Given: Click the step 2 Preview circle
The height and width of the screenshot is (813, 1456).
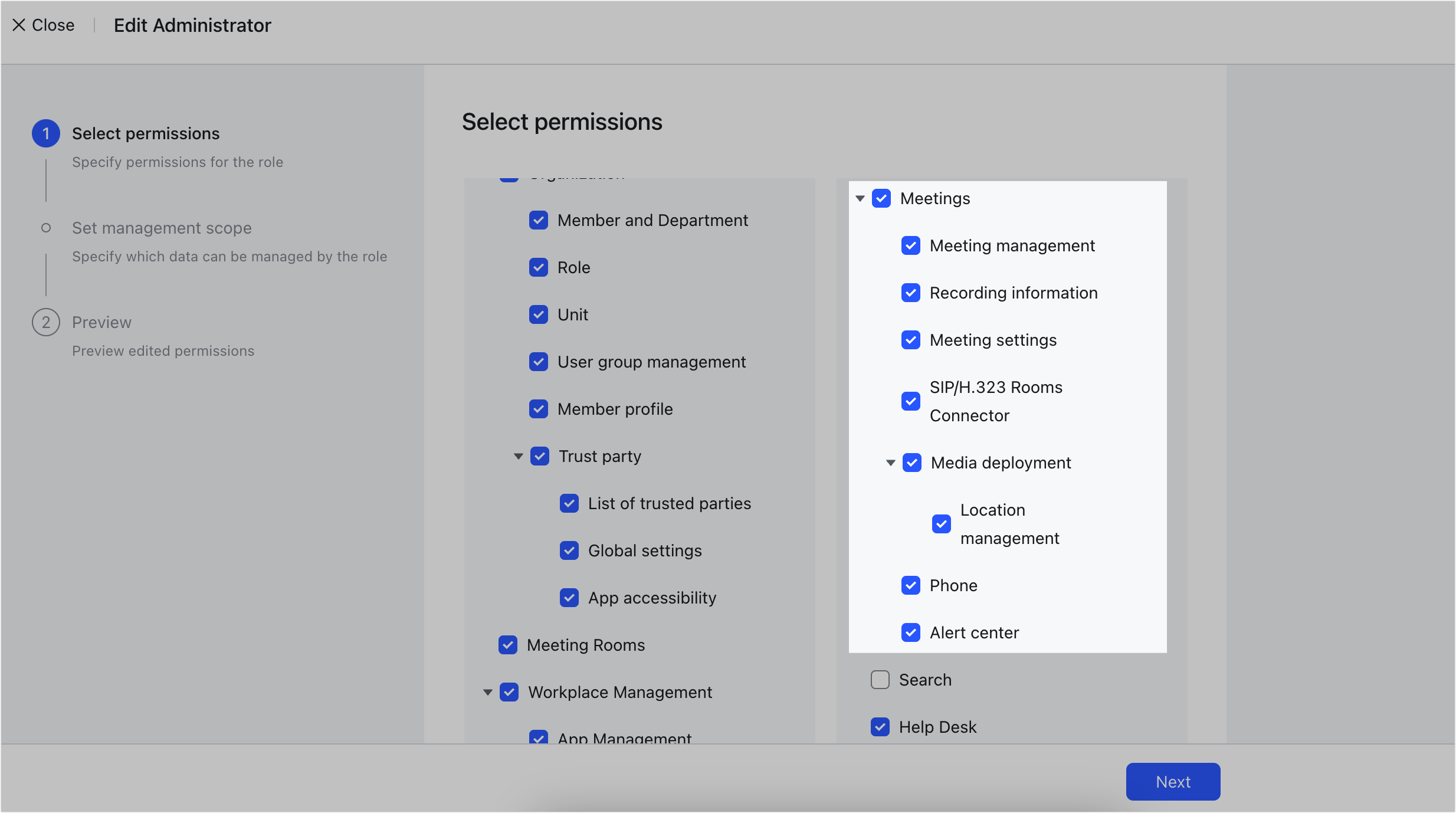Looking at the screenshot, I should tap(45, 322).
